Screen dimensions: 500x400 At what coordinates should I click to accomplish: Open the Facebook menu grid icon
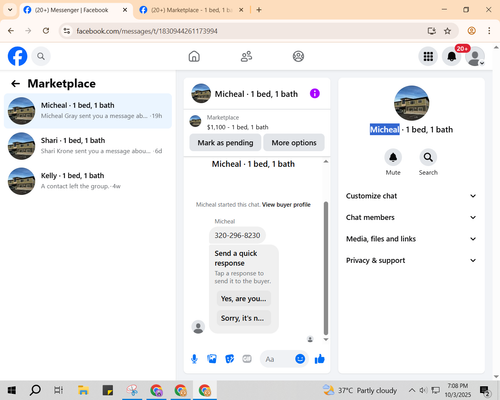[428, 56]
